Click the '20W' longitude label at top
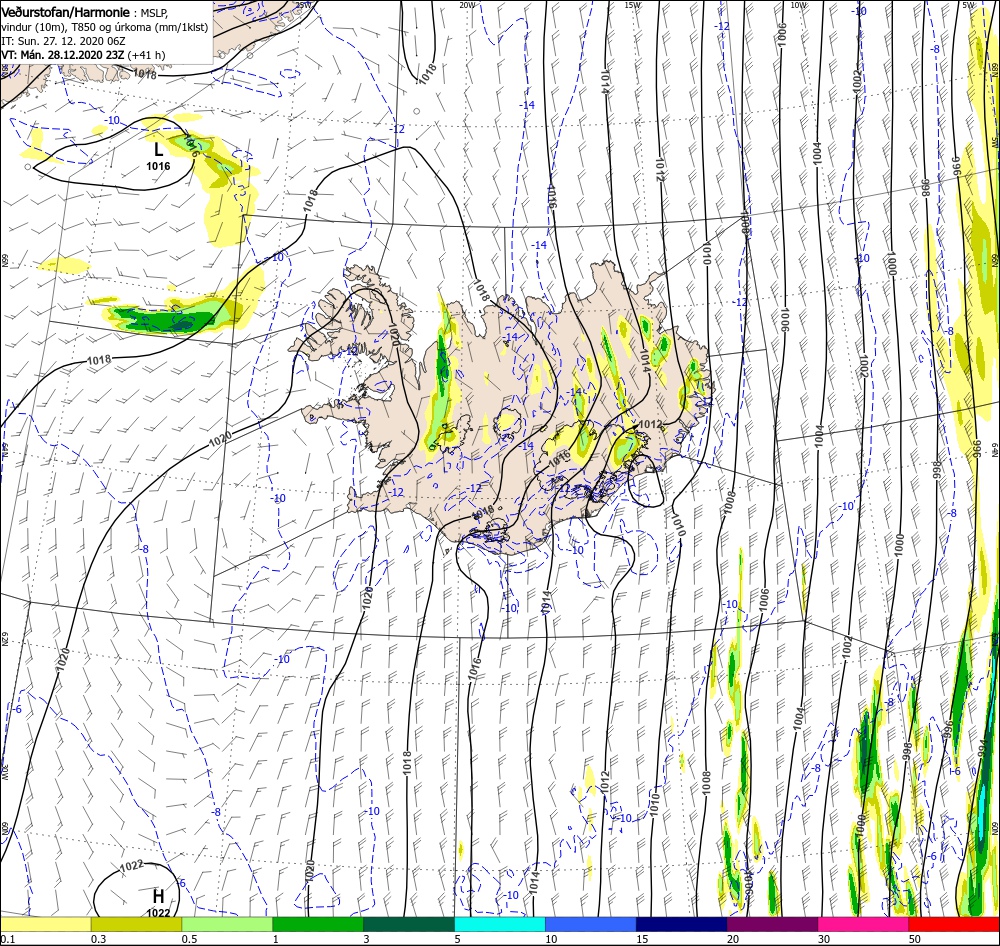The width and height of the screenshot is (1000, 946). [x=467, y=4]
